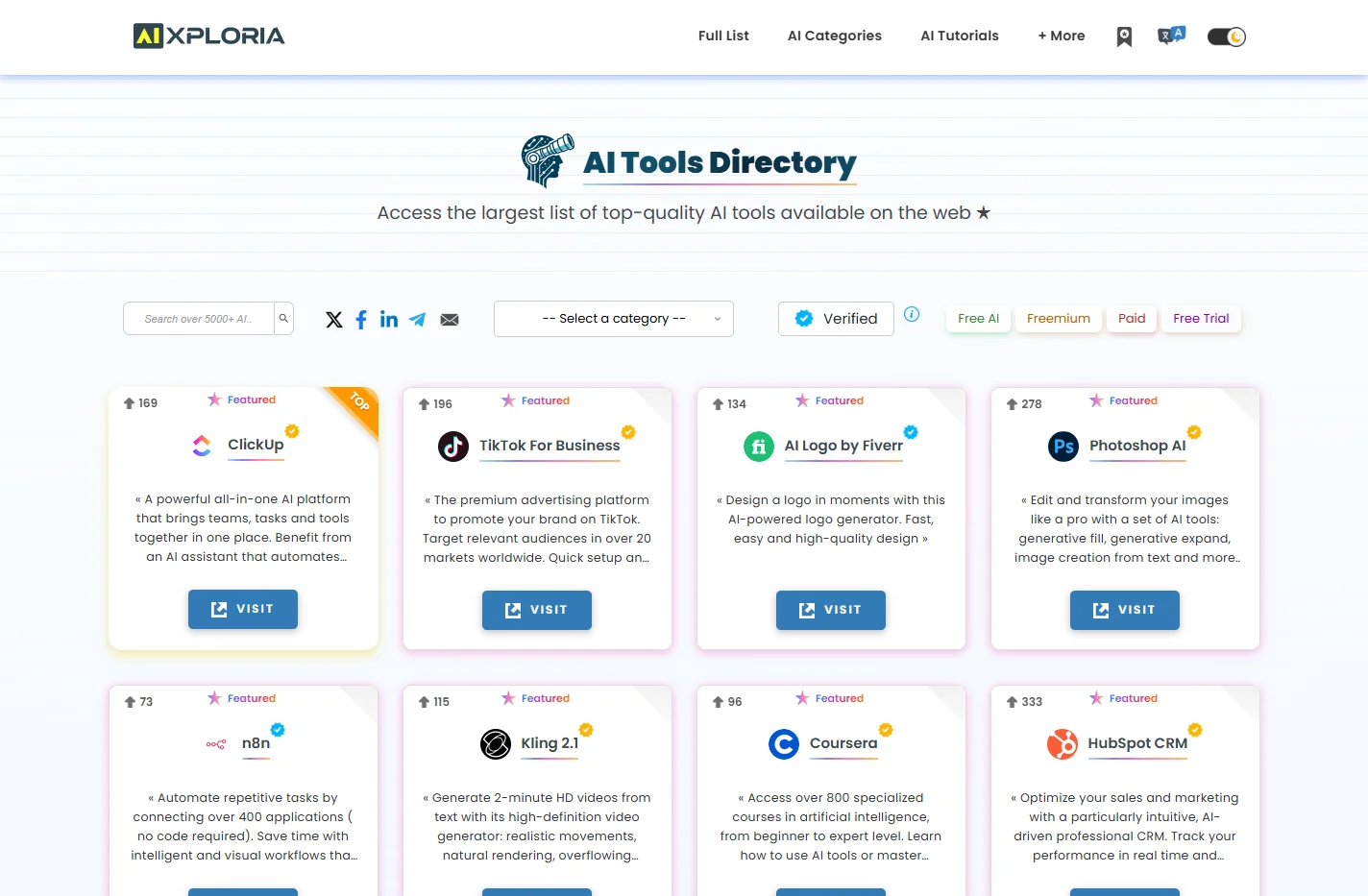The width and height of the screenshot is (1368, 896).
Task: Visit Photoshop AI button
Action: coord(1125,610)
